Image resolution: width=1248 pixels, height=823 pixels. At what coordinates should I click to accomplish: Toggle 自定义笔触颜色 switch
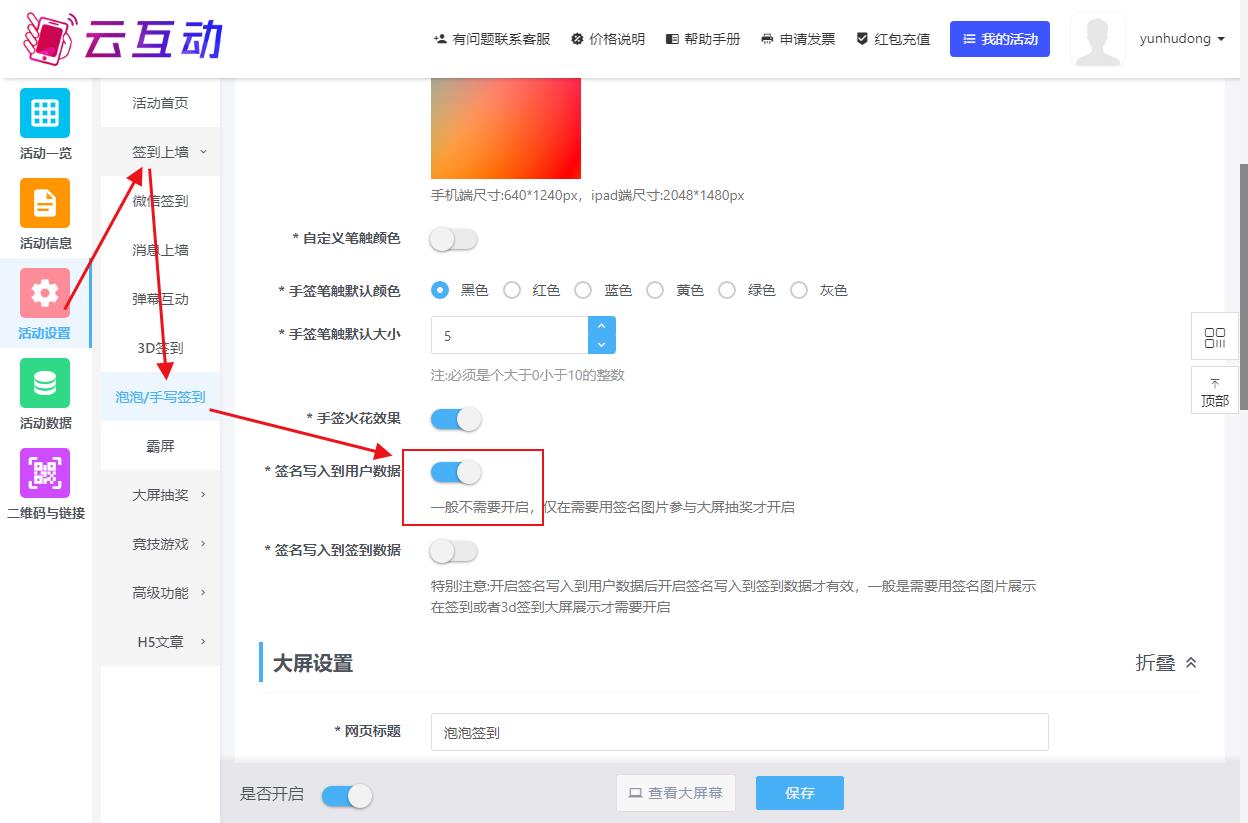454,240
